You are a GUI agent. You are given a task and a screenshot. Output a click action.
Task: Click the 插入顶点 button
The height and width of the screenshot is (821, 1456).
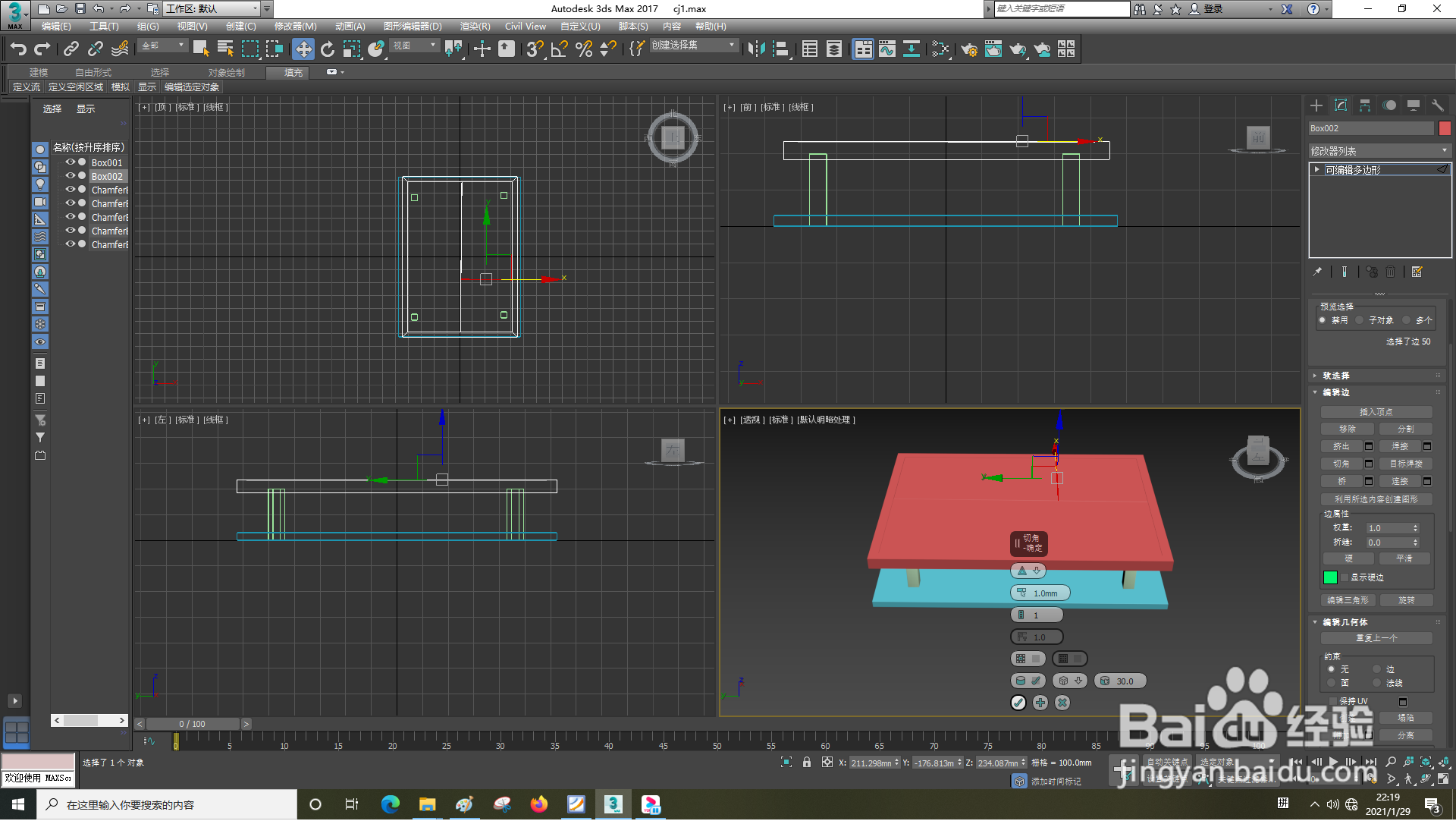click(1376, 412)
